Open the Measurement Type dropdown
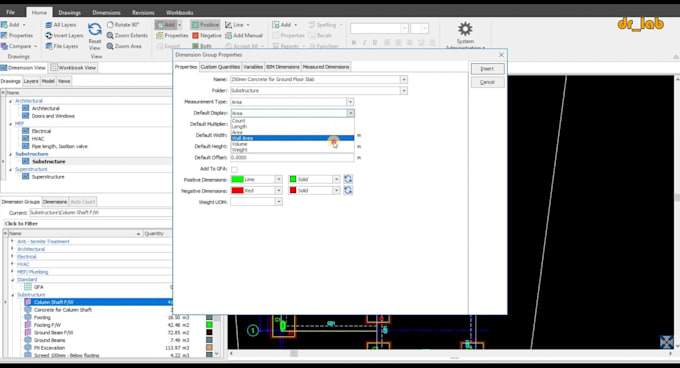680x368 pixels. coord(350,102)
